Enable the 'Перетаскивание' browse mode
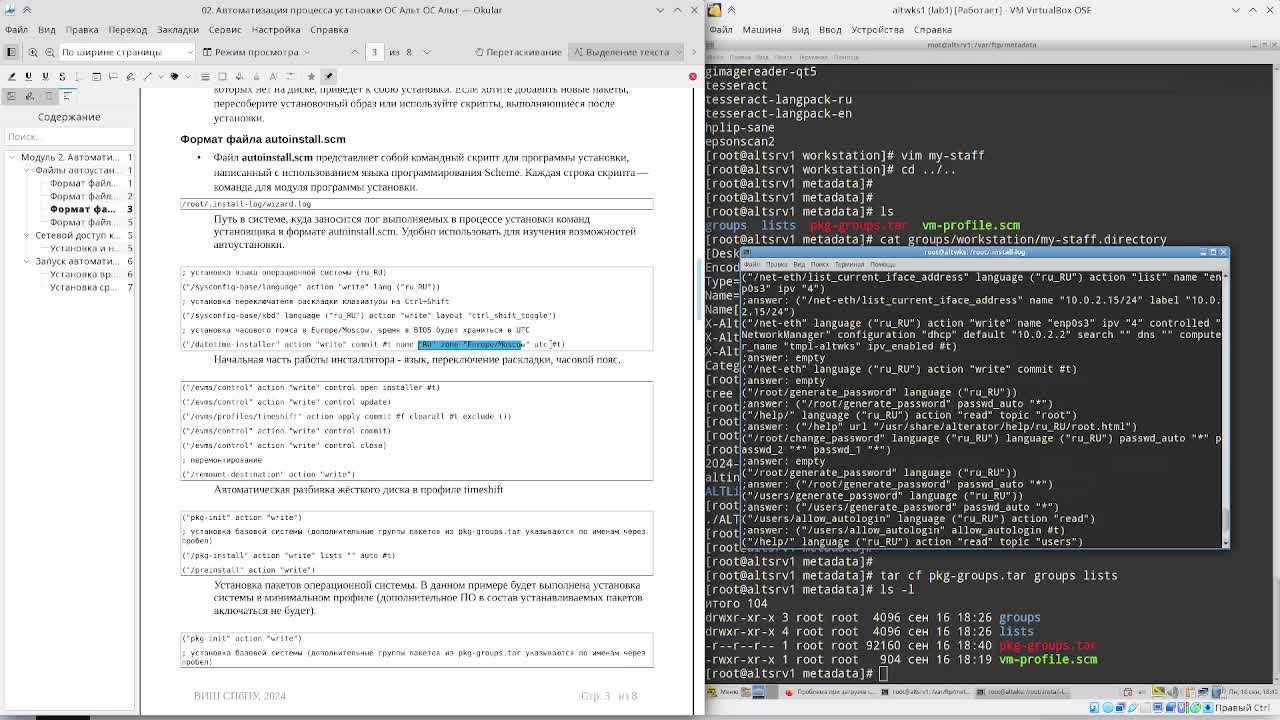This screenshot has height=720, width=1280. coord(518,52)
